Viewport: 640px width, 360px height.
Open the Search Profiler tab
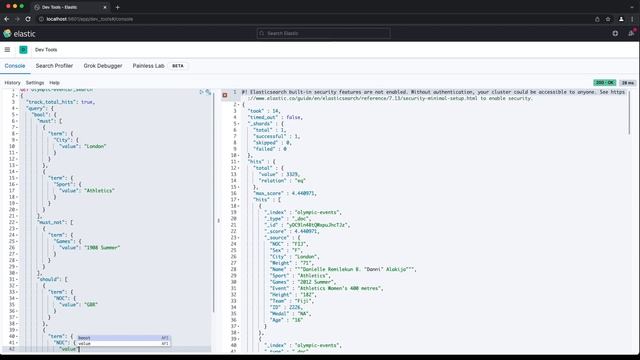[x=54, y=66]
